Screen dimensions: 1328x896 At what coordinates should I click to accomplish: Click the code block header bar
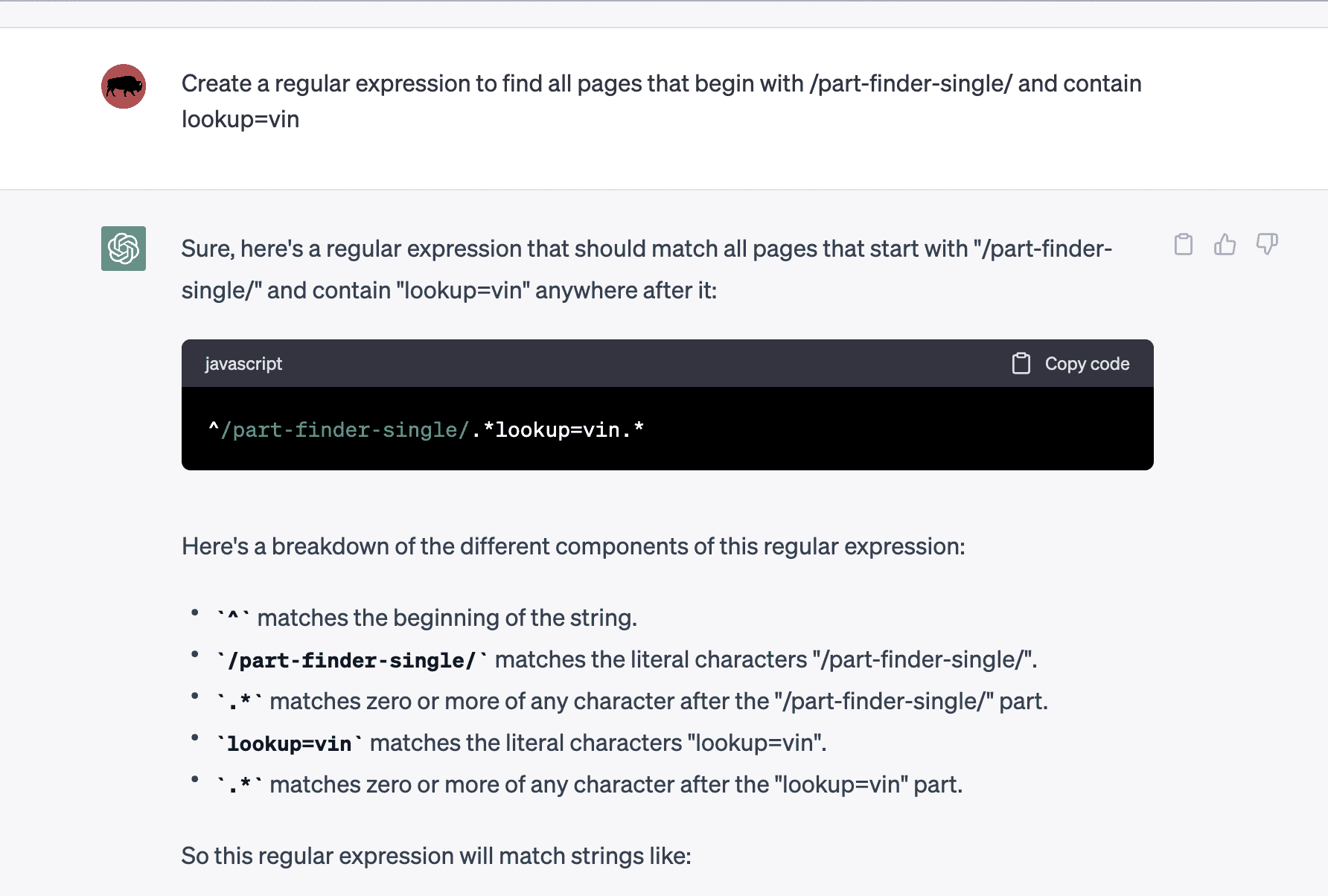point(668,363)
